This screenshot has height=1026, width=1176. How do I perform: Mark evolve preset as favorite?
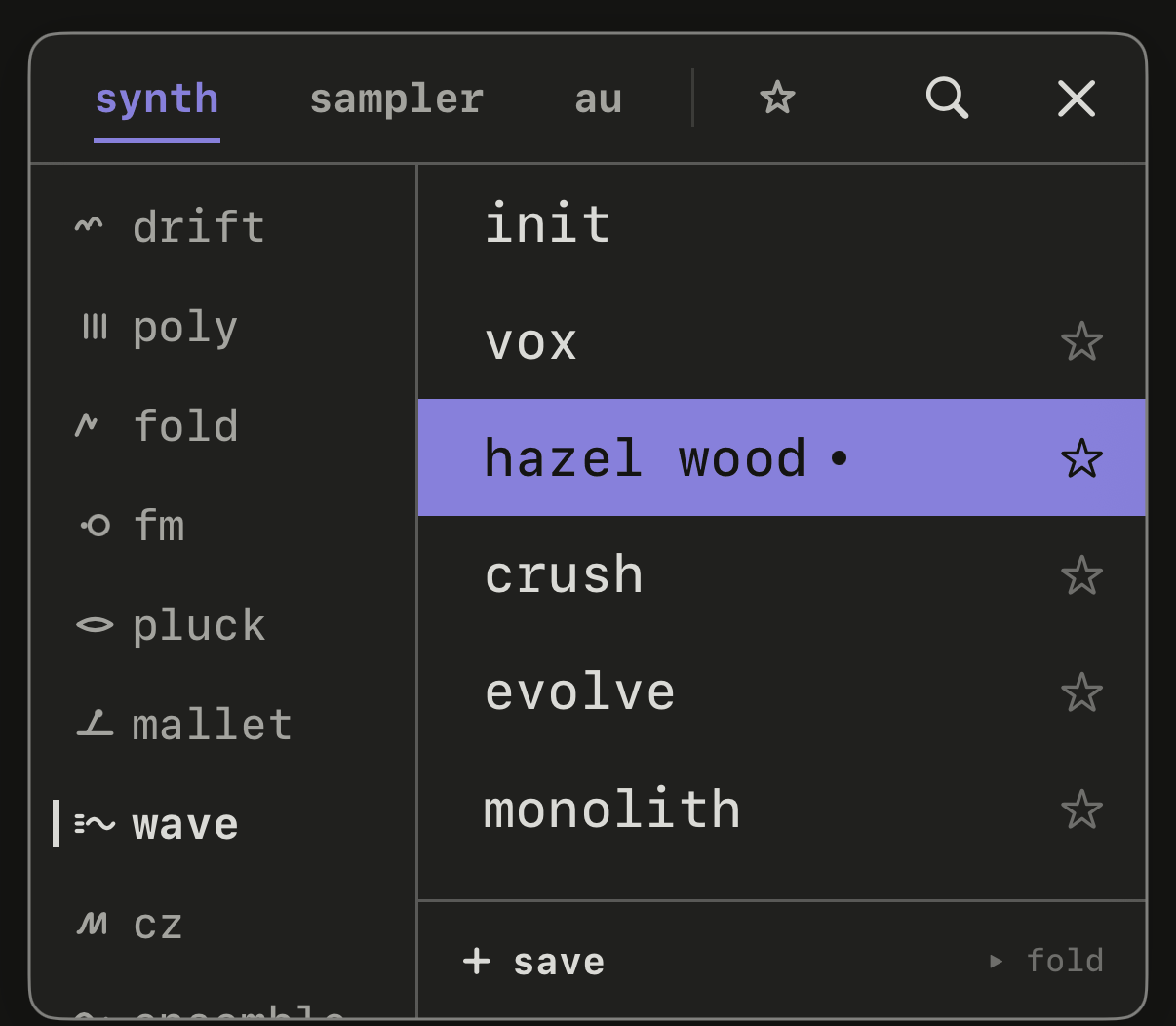(1081, 692)
